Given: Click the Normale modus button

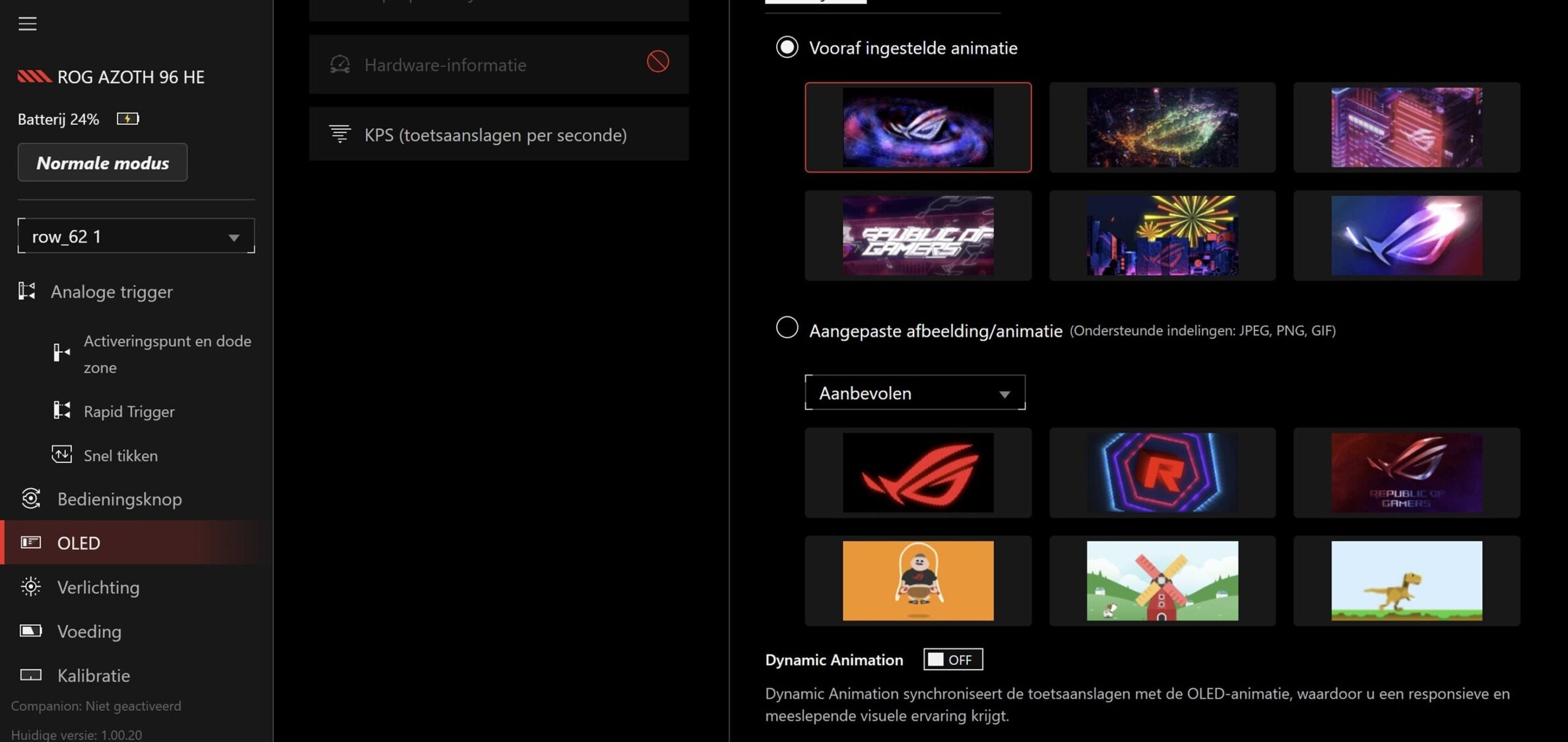Looking at the screenshot, I should tap(102, 162).
